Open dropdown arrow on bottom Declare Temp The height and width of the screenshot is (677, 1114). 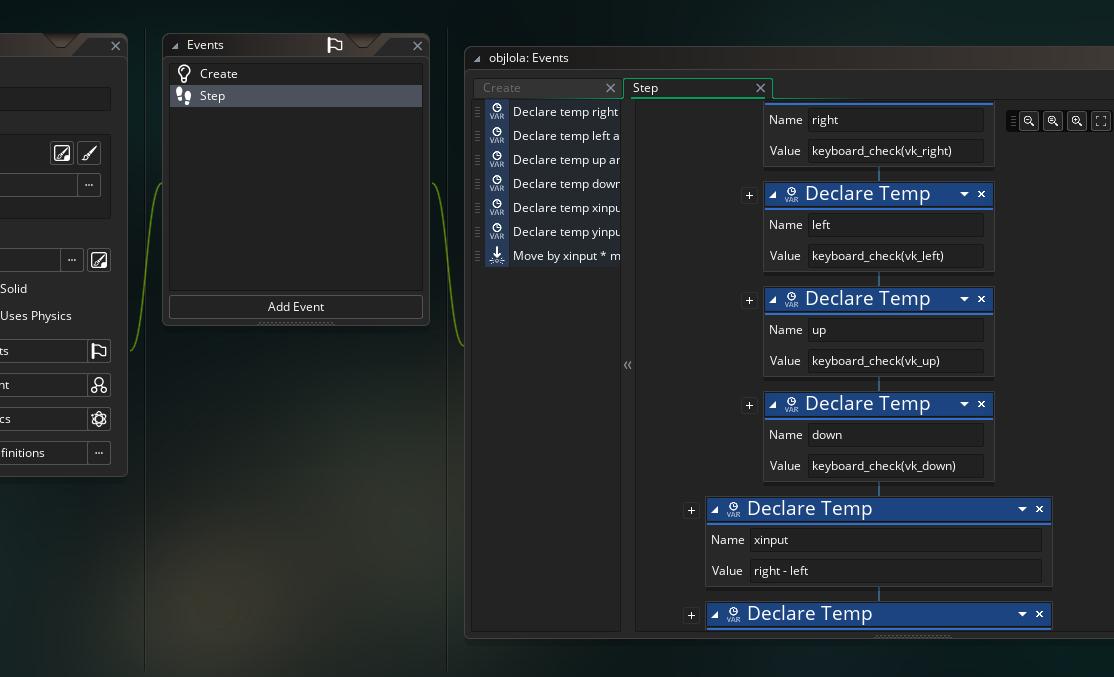tap(1022, 614)
